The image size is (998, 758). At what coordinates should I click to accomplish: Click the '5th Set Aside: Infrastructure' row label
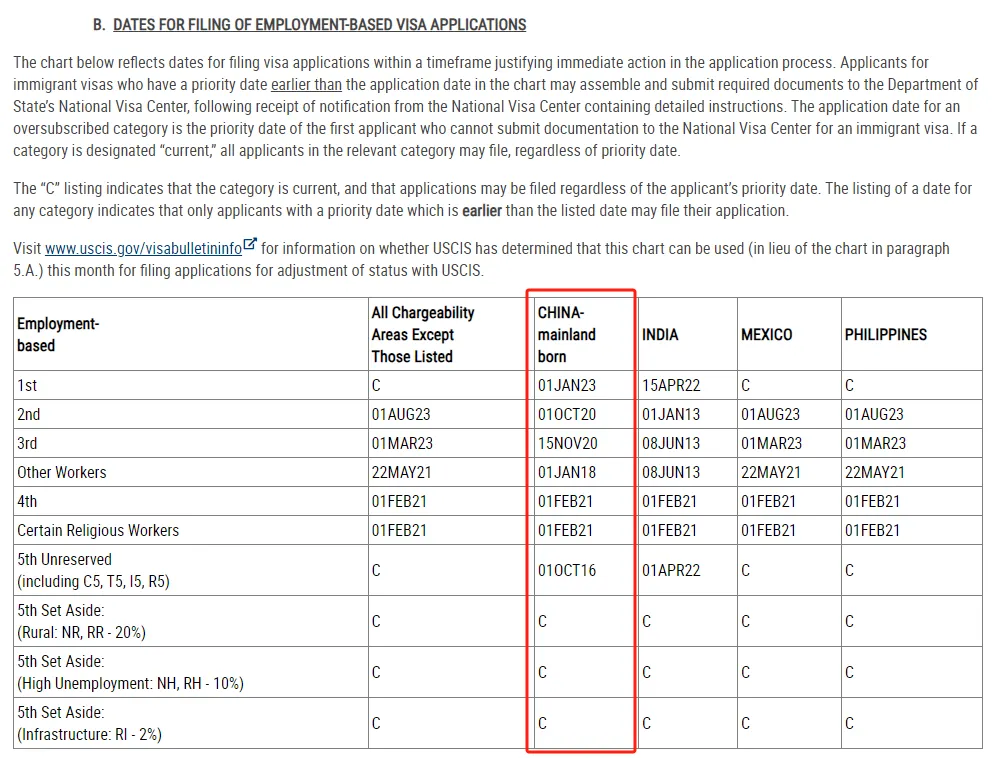(x=89, y=724)
